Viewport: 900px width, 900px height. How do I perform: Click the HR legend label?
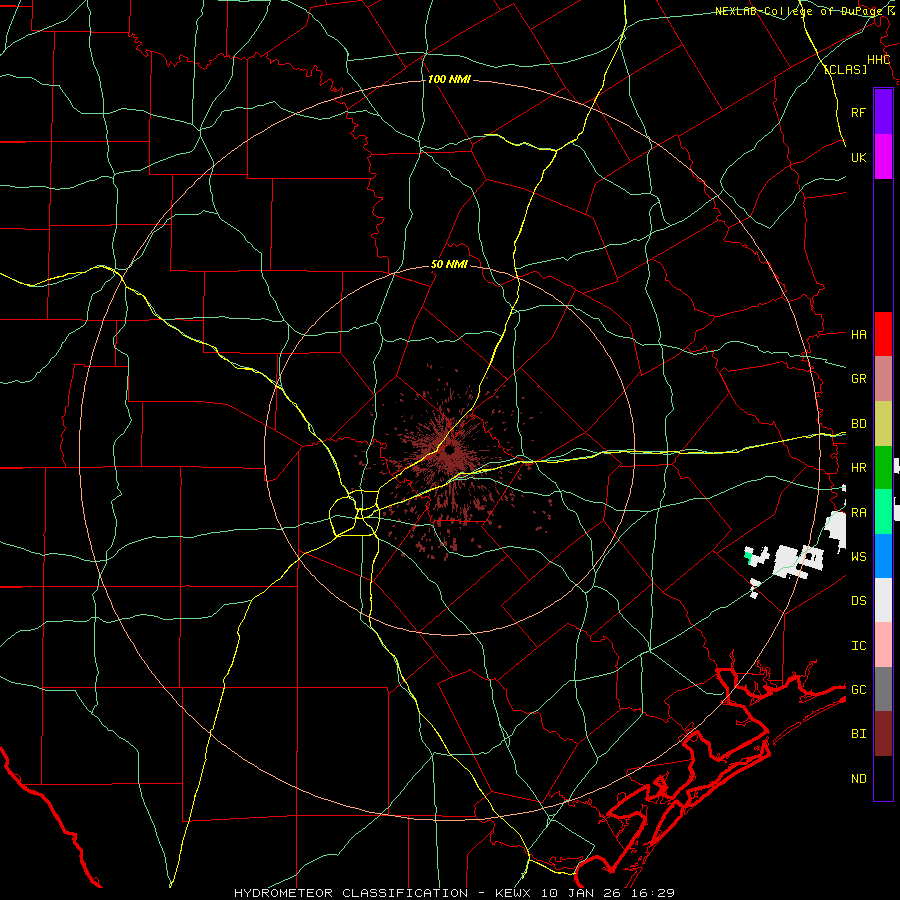pyautogui.click(x=858, y=468)
